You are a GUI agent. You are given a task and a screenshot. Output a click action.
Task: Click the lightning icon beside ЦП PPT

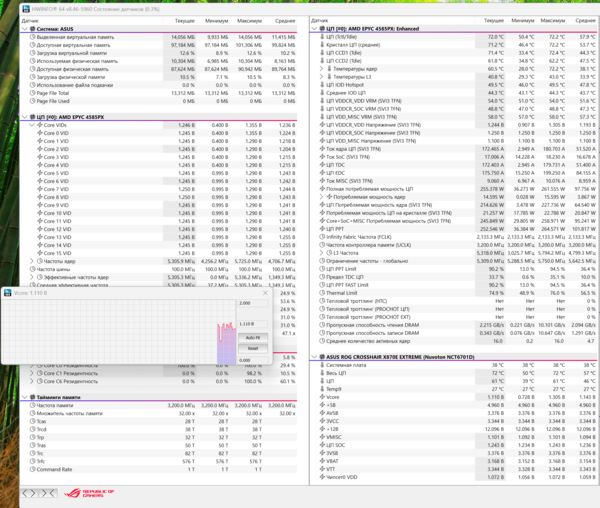[322, 229]
